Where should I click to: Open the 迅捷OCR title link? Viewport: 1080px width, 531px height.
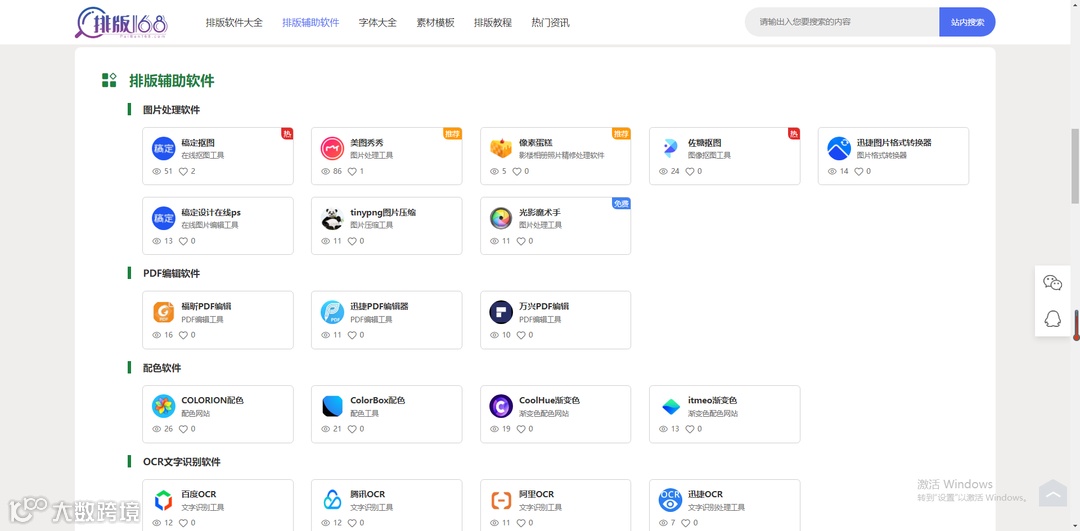[x=705, y=494]
